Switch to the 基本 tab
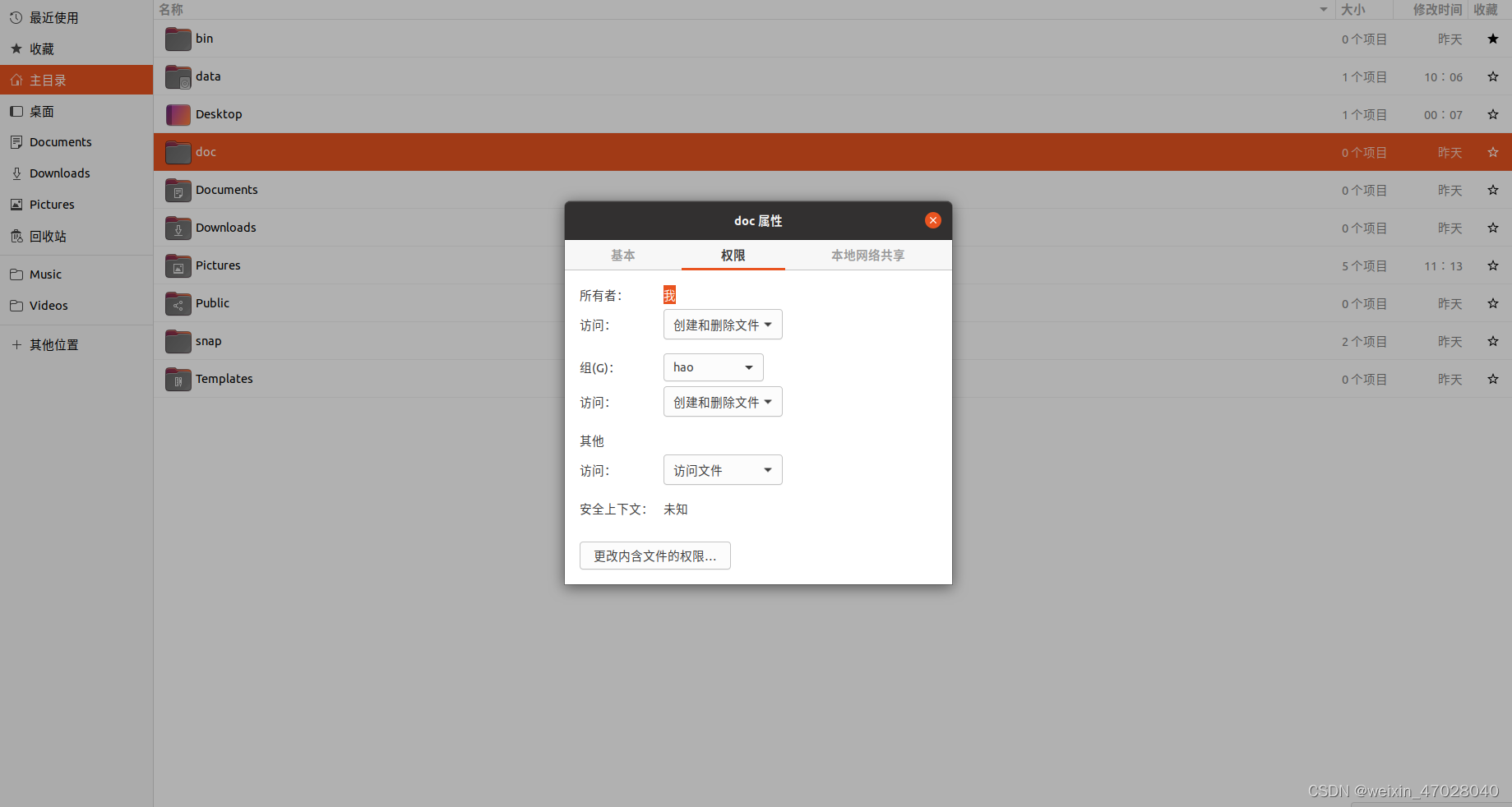 coord(623,256)
